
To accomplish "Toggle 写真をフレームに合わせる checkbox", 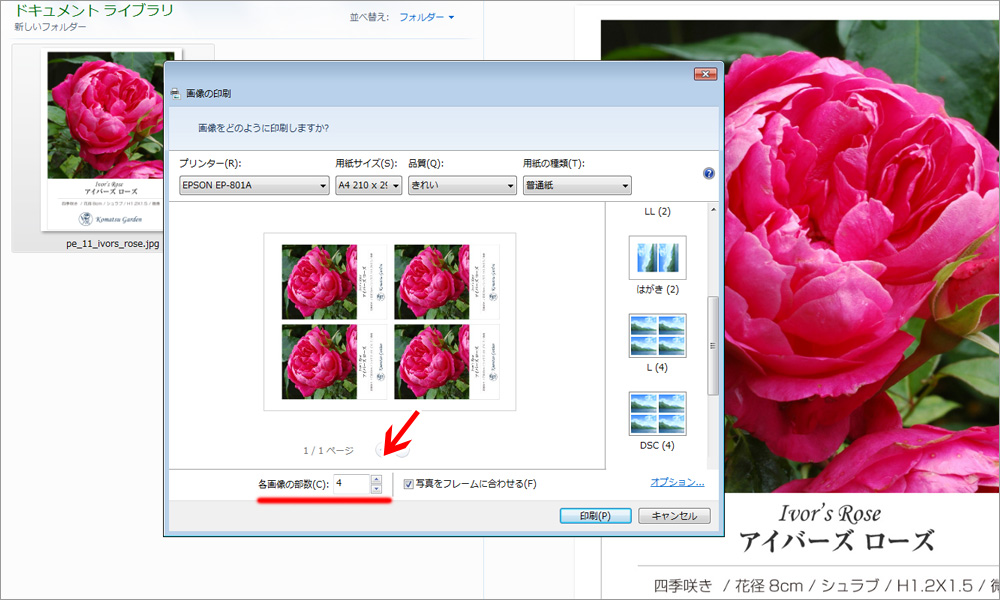I will [409, 484].
